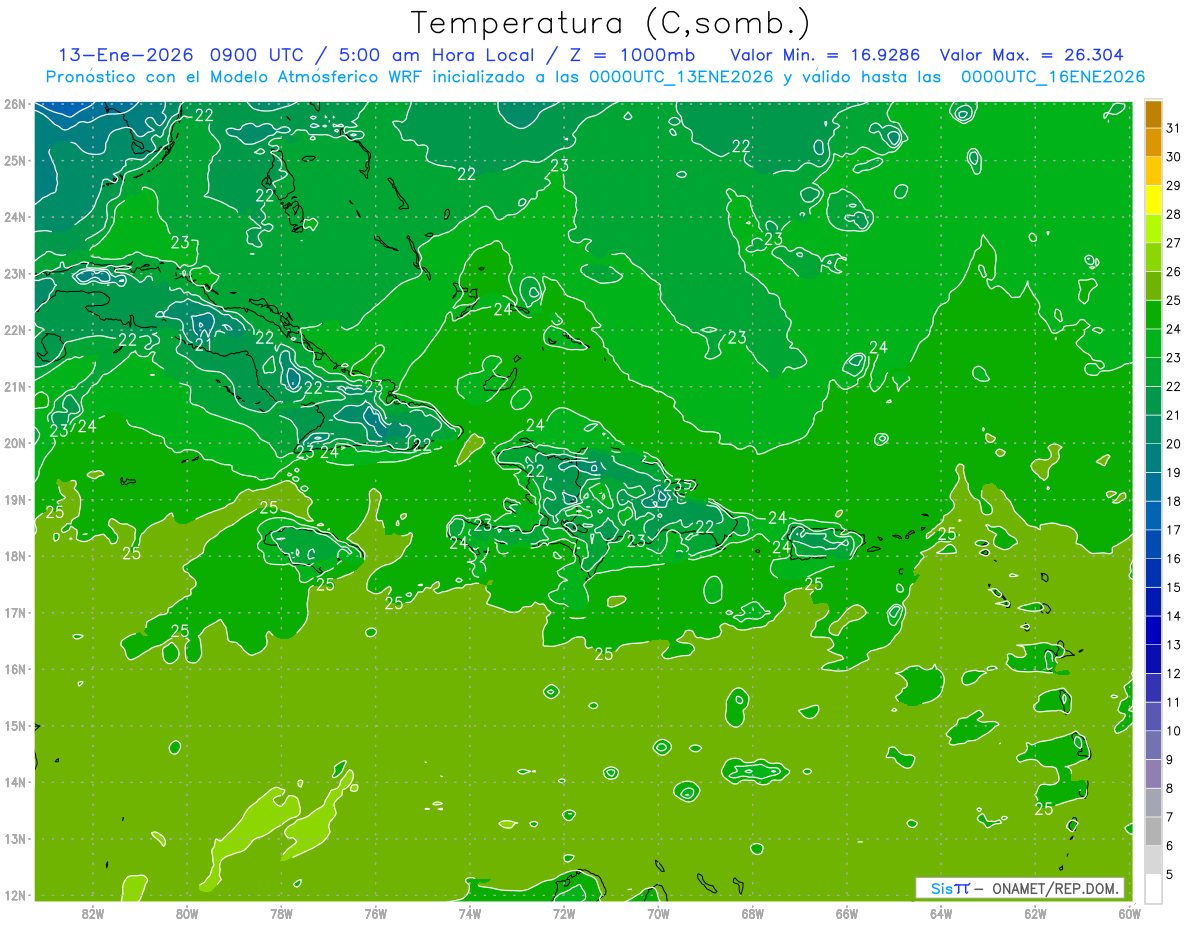Click the 'Valor Max. = 26.304' value

(x=1031, y=54)
